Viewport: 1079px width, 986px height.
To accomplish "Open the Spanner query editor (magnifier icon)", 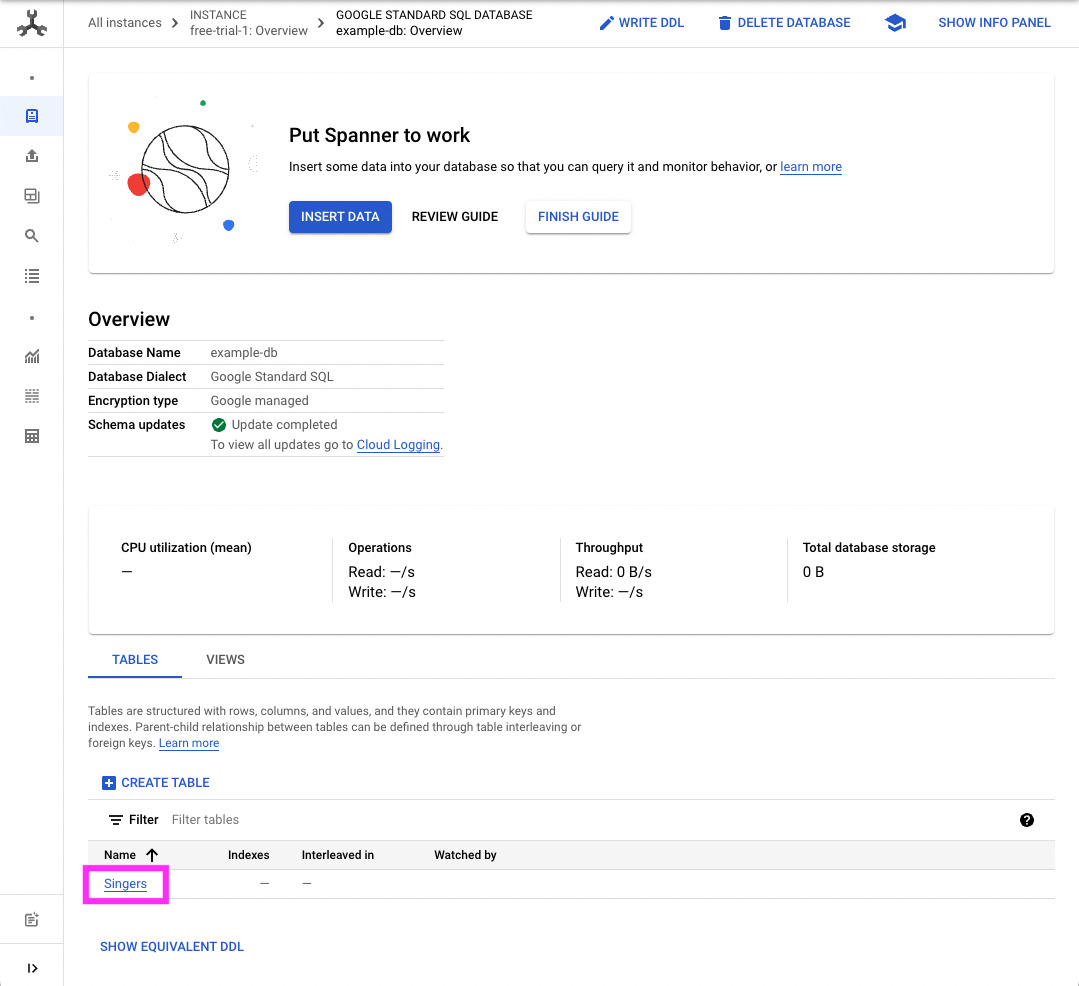I will click(31, 236).
